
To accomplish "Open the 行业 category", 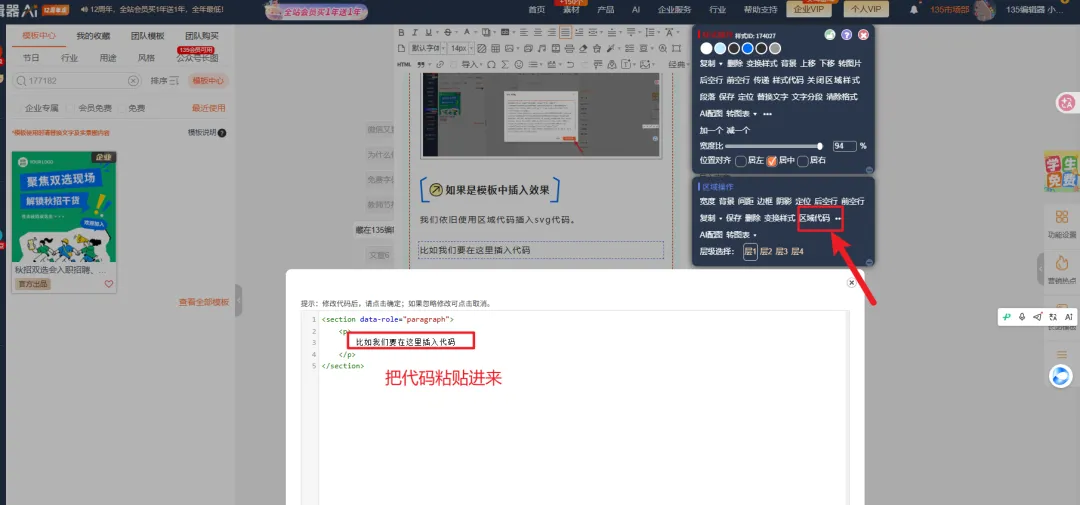I will 70,58.
